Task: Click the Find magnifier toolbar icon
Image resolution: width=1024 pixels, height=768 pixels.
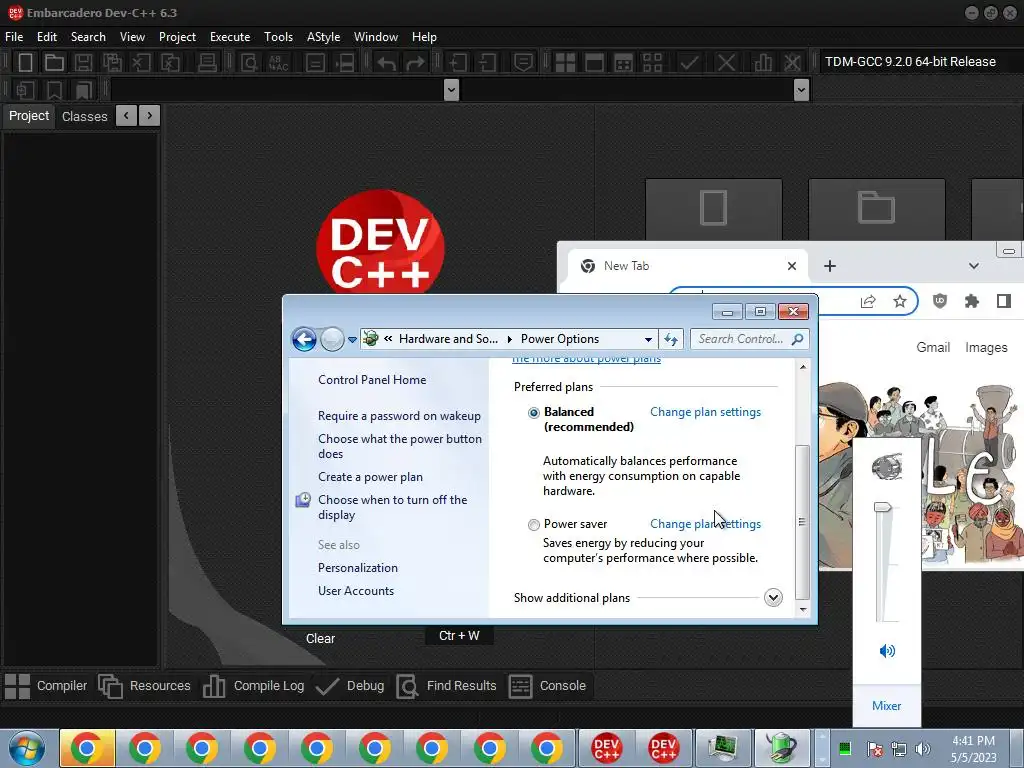Action: click(249, 63)
